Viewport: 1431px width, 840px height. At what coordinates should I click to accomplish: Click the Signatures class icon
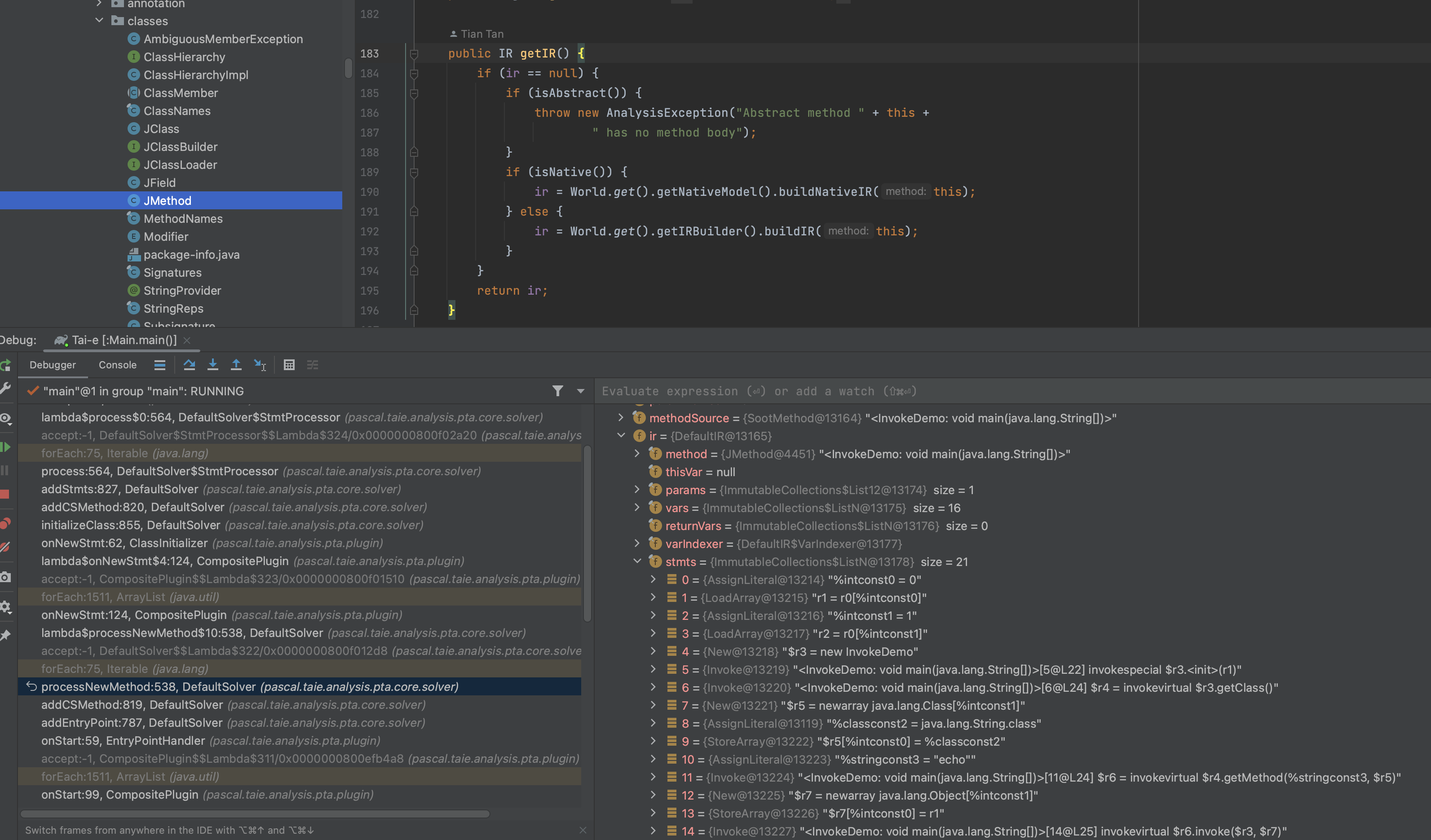point(133,272)
